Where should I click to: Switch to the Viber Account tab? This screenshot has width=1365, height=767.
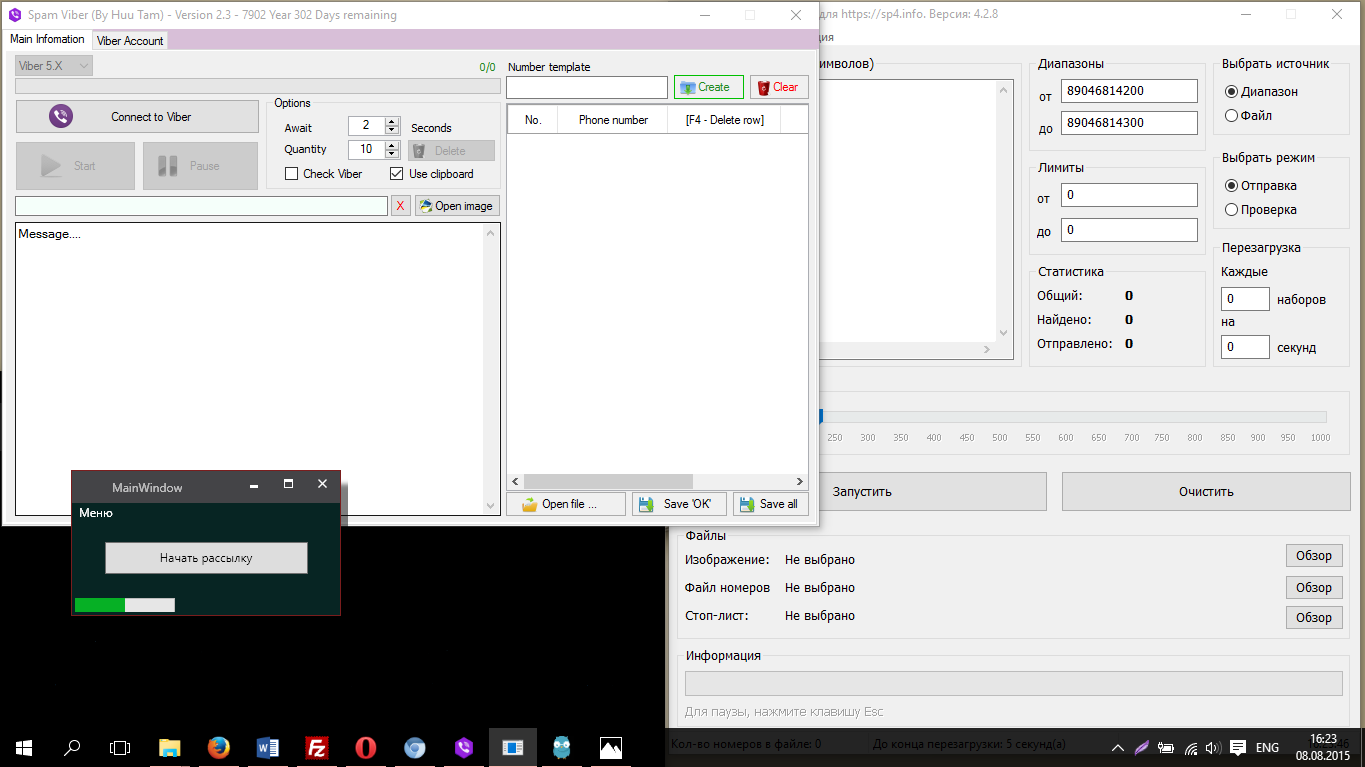click(x=130, y=41)
